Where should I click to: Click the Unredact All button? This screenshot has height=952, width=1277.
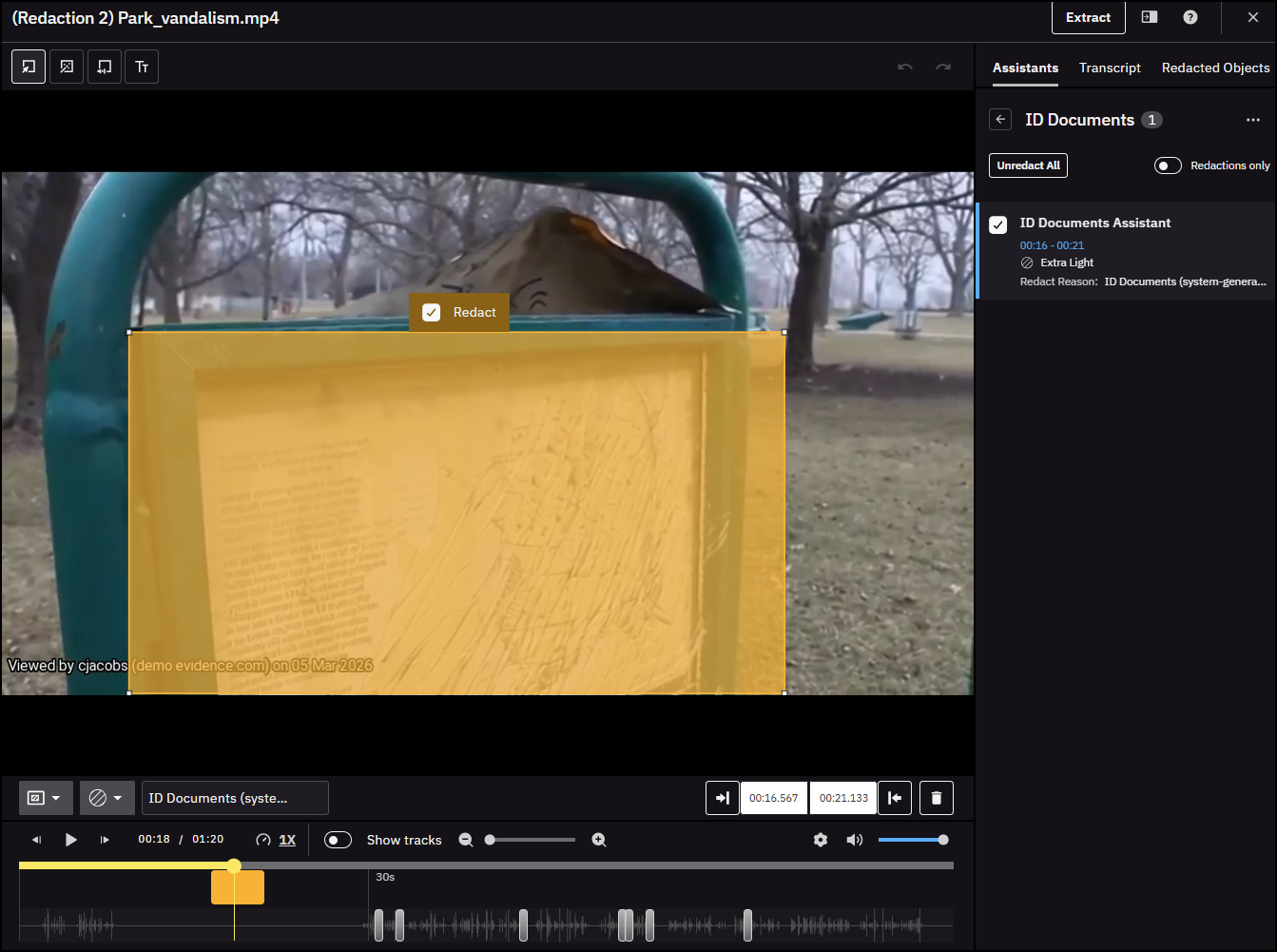[1028, 165]
